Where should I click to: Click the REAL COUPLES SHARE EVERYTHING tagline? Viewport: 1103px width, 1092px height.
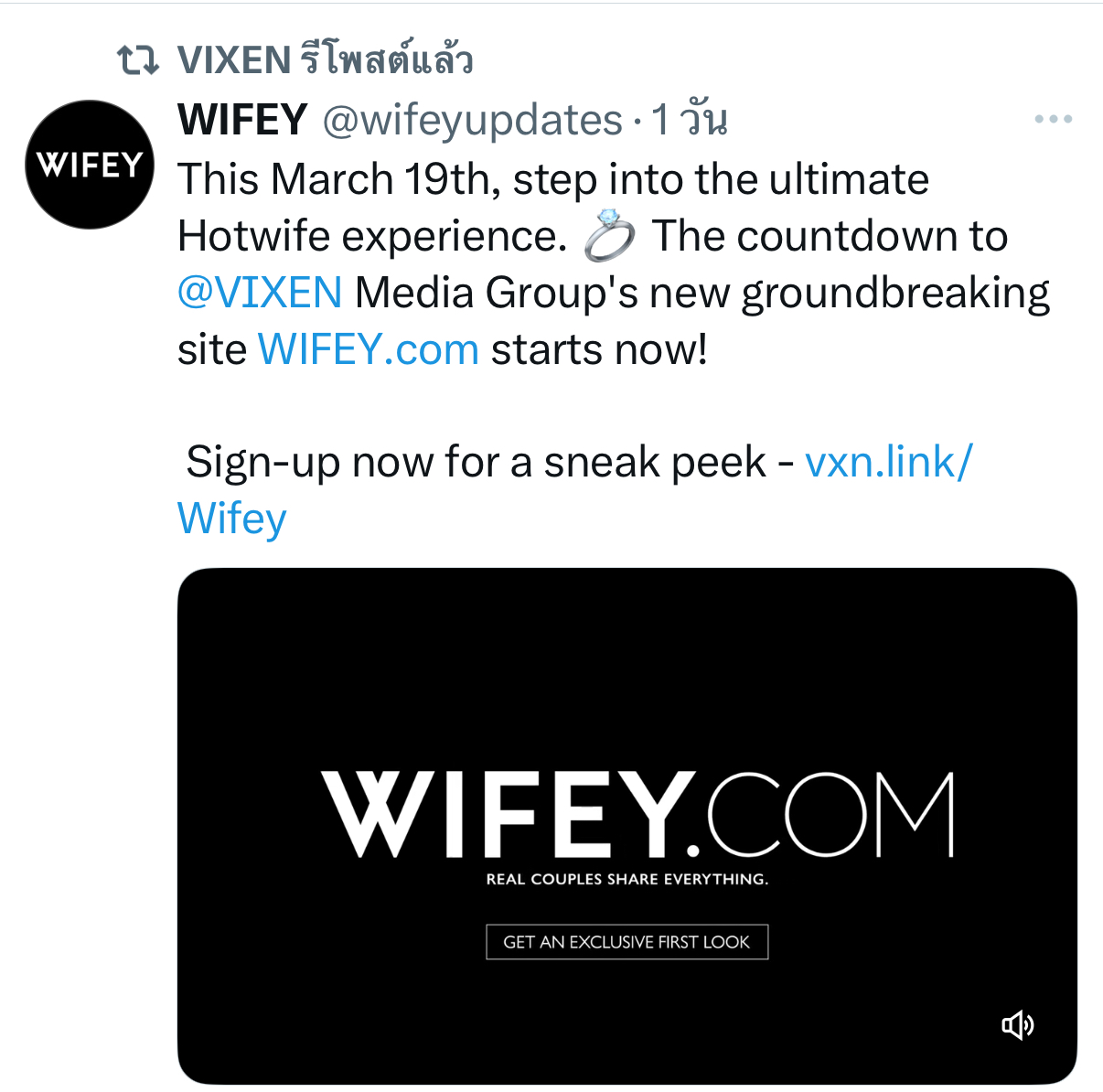[626, 879]
